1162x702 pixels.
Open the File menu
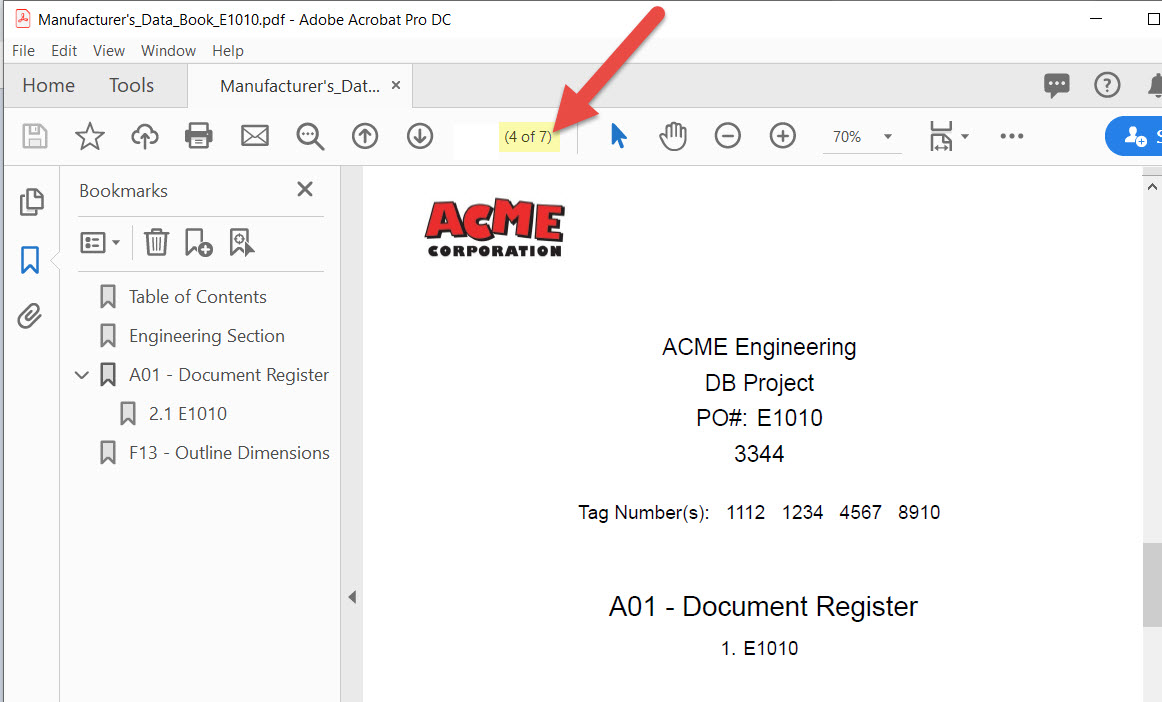point(23,50)
